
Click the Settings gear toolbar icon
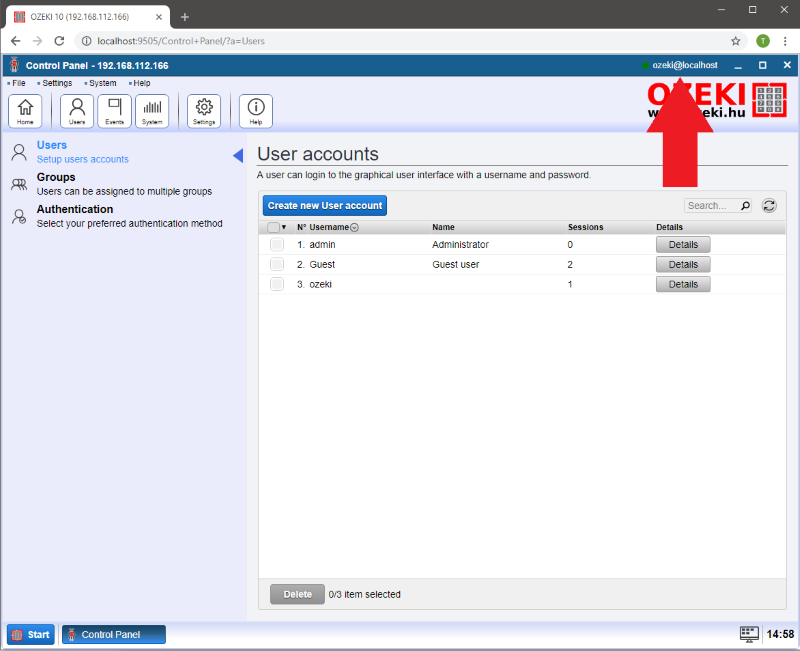coord(204,110)
